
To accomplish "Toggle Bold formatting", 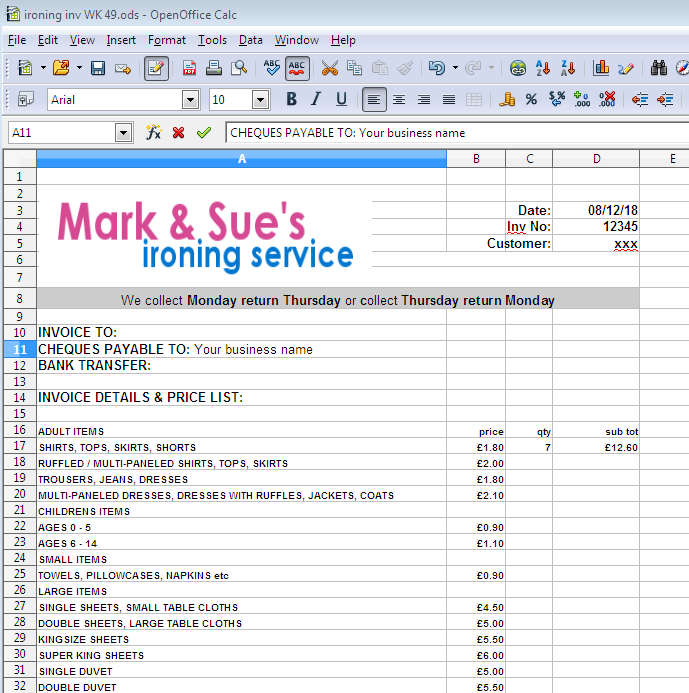I will click(291, 99).
